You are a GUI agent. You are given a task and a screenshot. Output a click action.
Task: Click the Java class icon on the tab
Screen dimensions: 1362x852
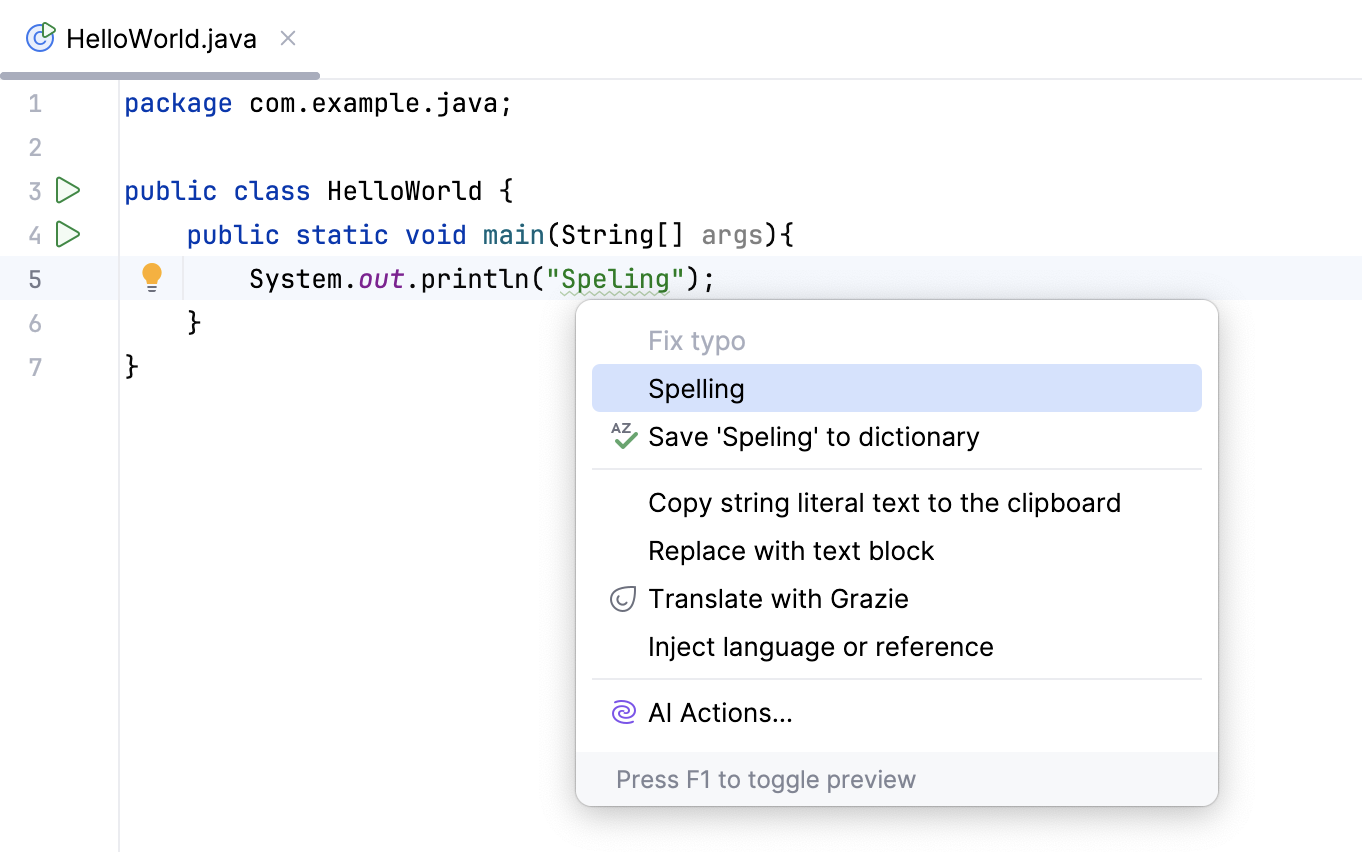pos(40,37)
